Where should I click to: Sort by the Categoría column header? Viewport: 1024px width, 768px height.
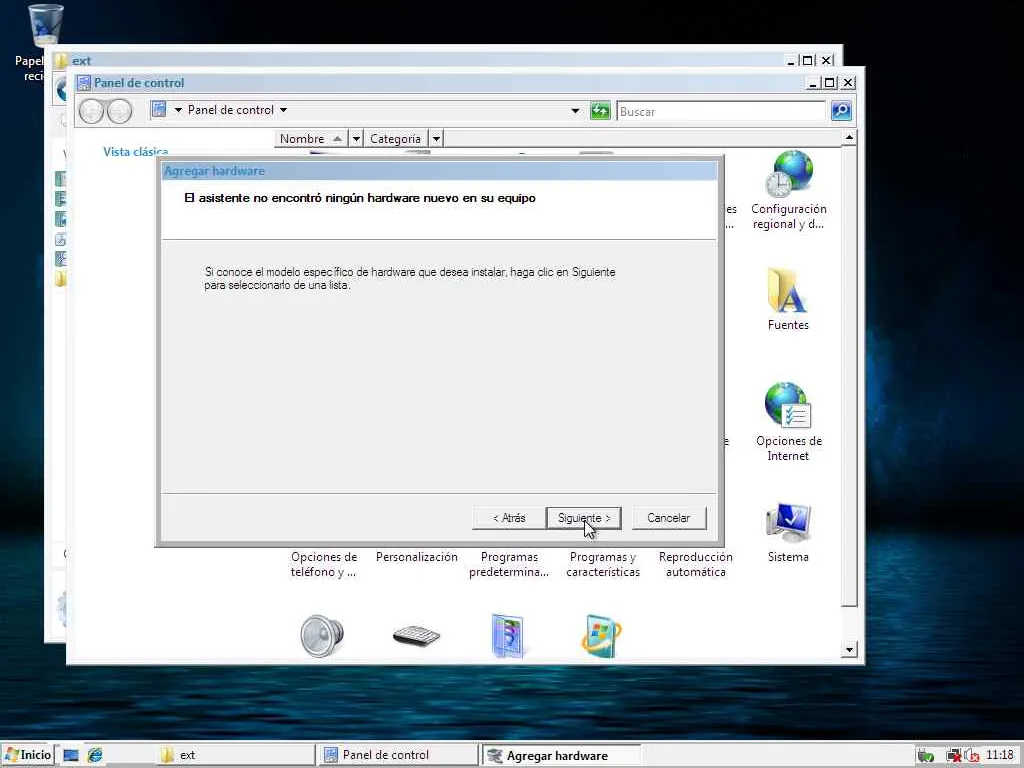pos(396,138)
